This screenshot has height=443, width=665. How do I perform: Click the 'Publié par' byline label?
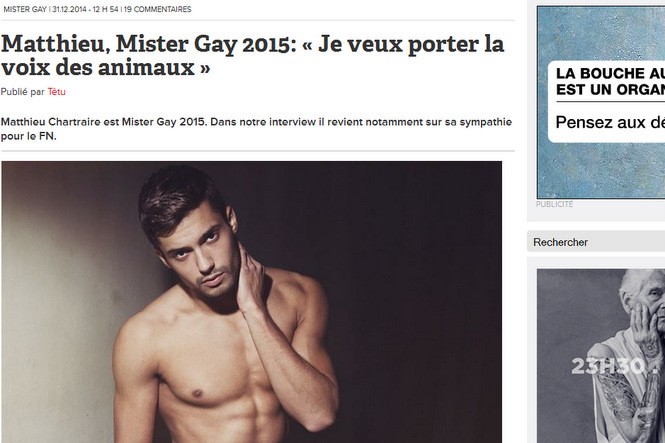click(22, 92)
